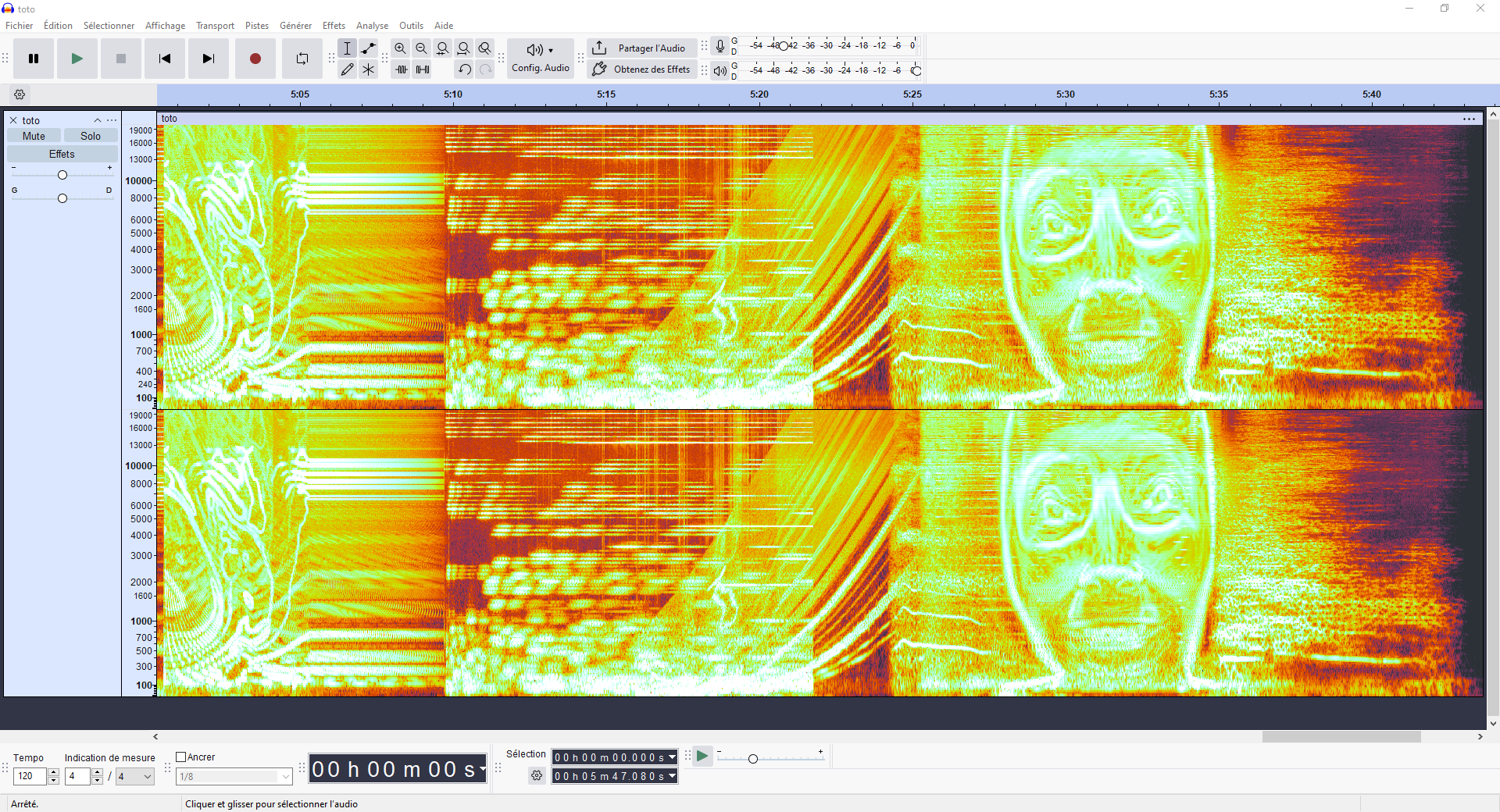Open the Analyse menu
1500x812 pixels.
point(372,26)
